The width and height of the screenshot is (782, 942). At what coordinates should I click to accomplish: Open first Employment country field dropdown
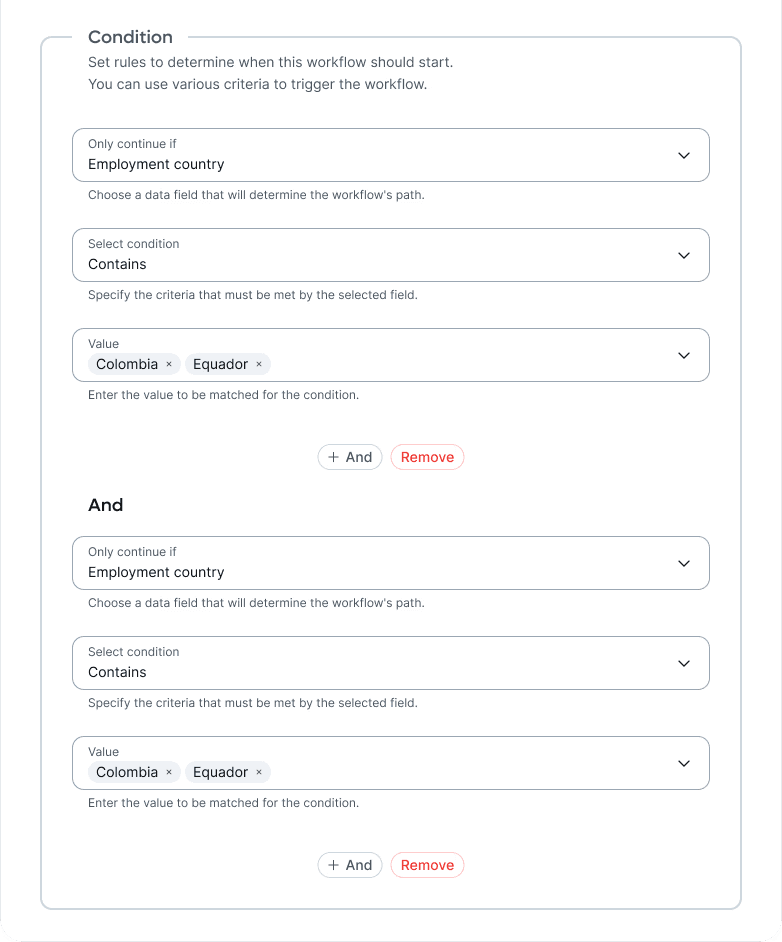click(x=390, y=155)
